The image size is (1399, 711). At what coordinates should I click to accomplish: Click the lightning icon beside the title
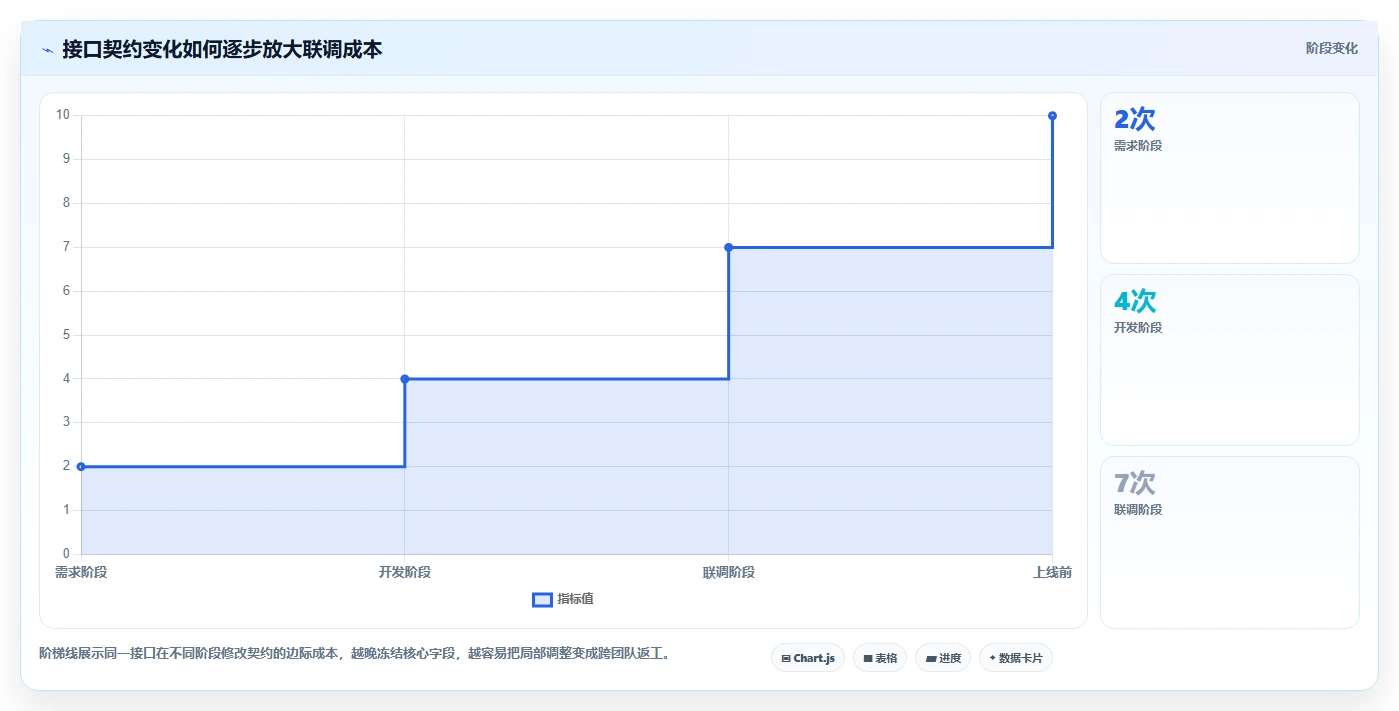coord(47,49)
